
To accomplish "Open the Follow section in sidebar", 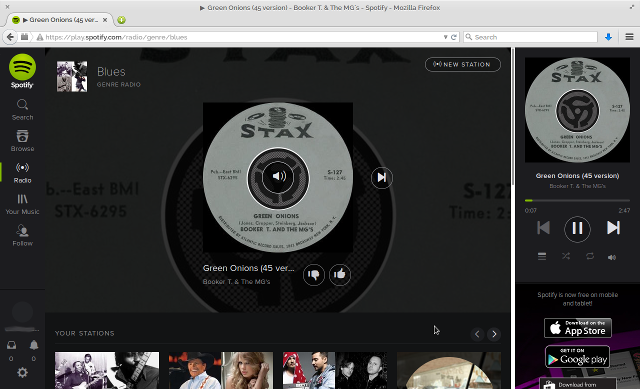I will pyautogui.click(x=22, y=236).
